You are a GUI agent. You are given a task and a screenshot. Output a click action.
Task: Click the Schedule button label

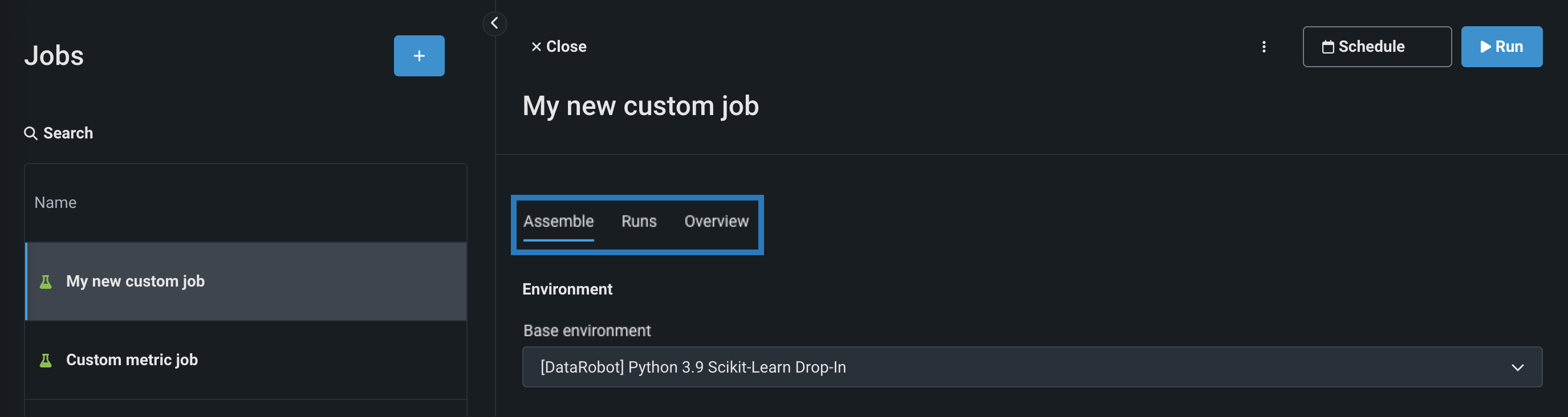pos(1371,47)
